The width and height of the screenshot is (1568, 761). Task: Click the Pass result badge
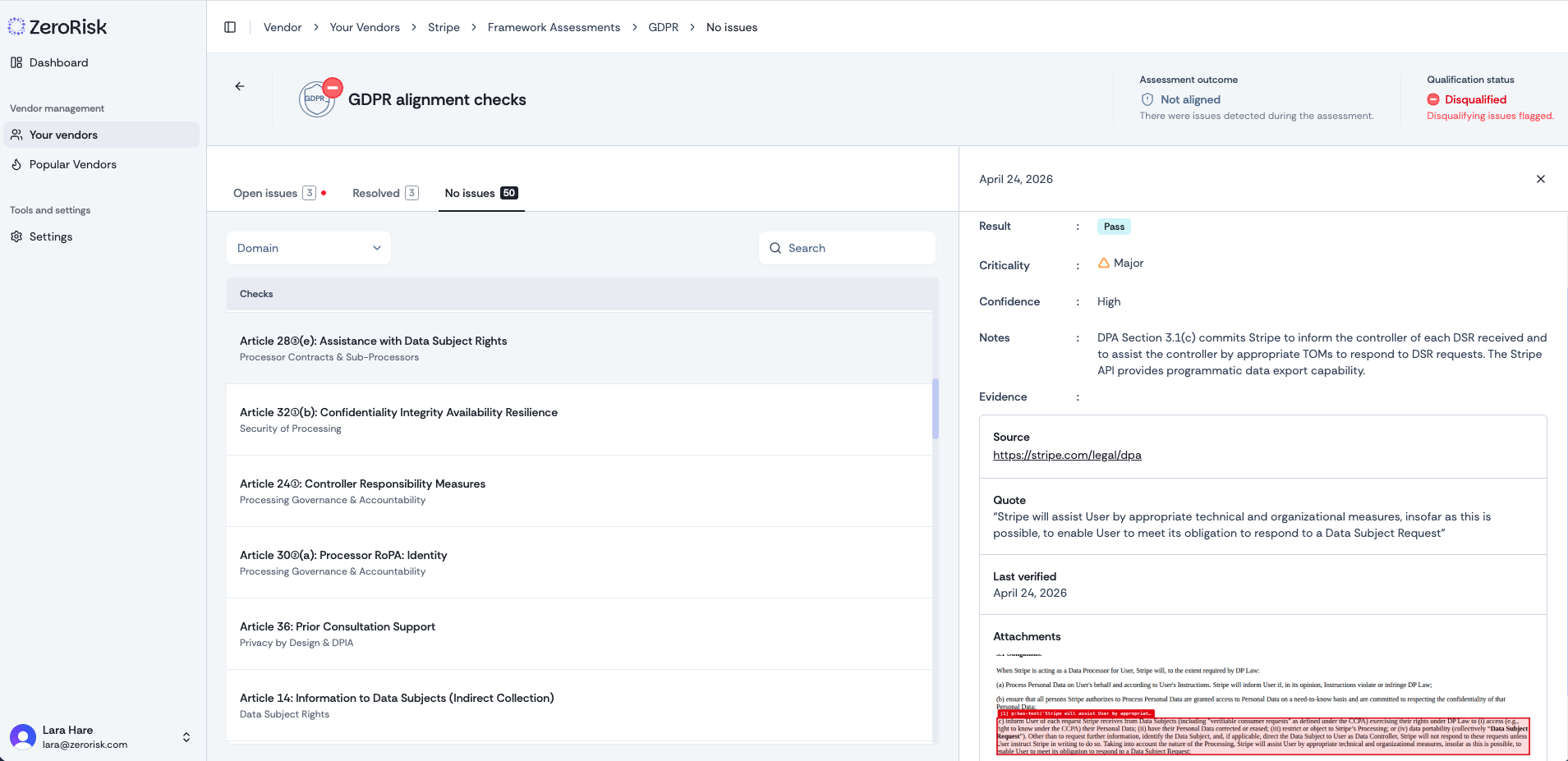[x=1114, y=227]
